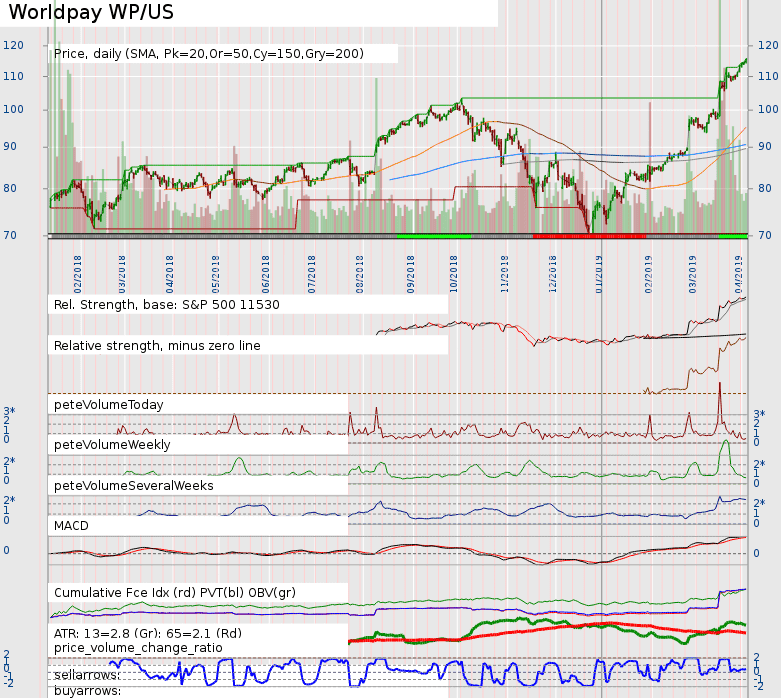Click the 'Cumulative Fce Idx (rd) PVT(bl) OBV(gr)' label
Viewport: 781px width, 698px height.
(x=175, y=592)
